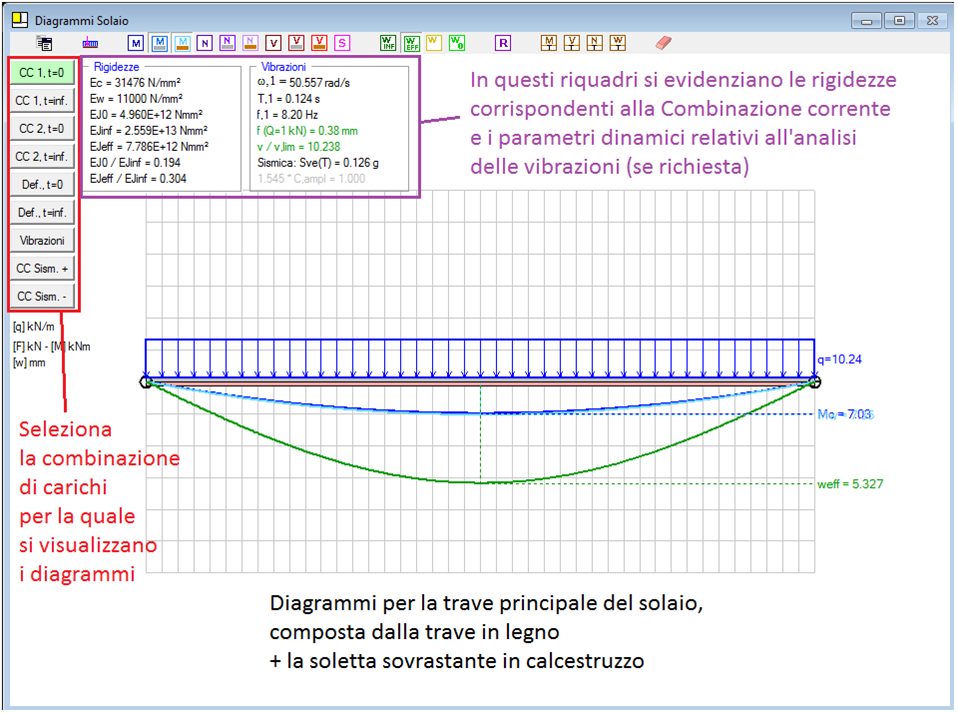Click the ruler measurement icon
This screenshot has height=713, width=958.
click(x=90, y=43)
